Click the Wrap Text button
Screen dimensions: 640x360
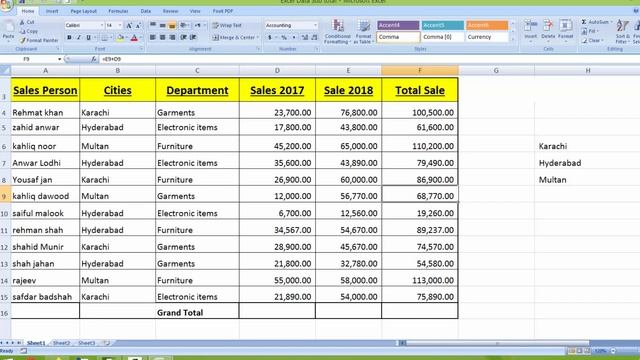point(227,25)
